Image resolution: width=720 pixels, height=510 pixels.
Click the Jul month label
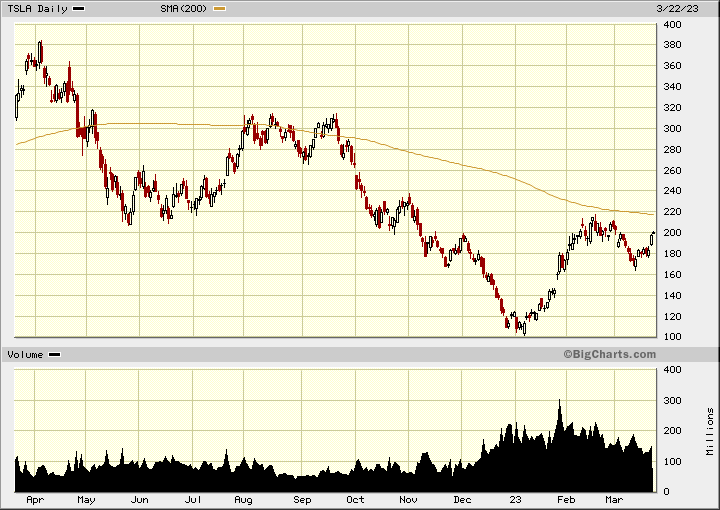coord(193,500)
